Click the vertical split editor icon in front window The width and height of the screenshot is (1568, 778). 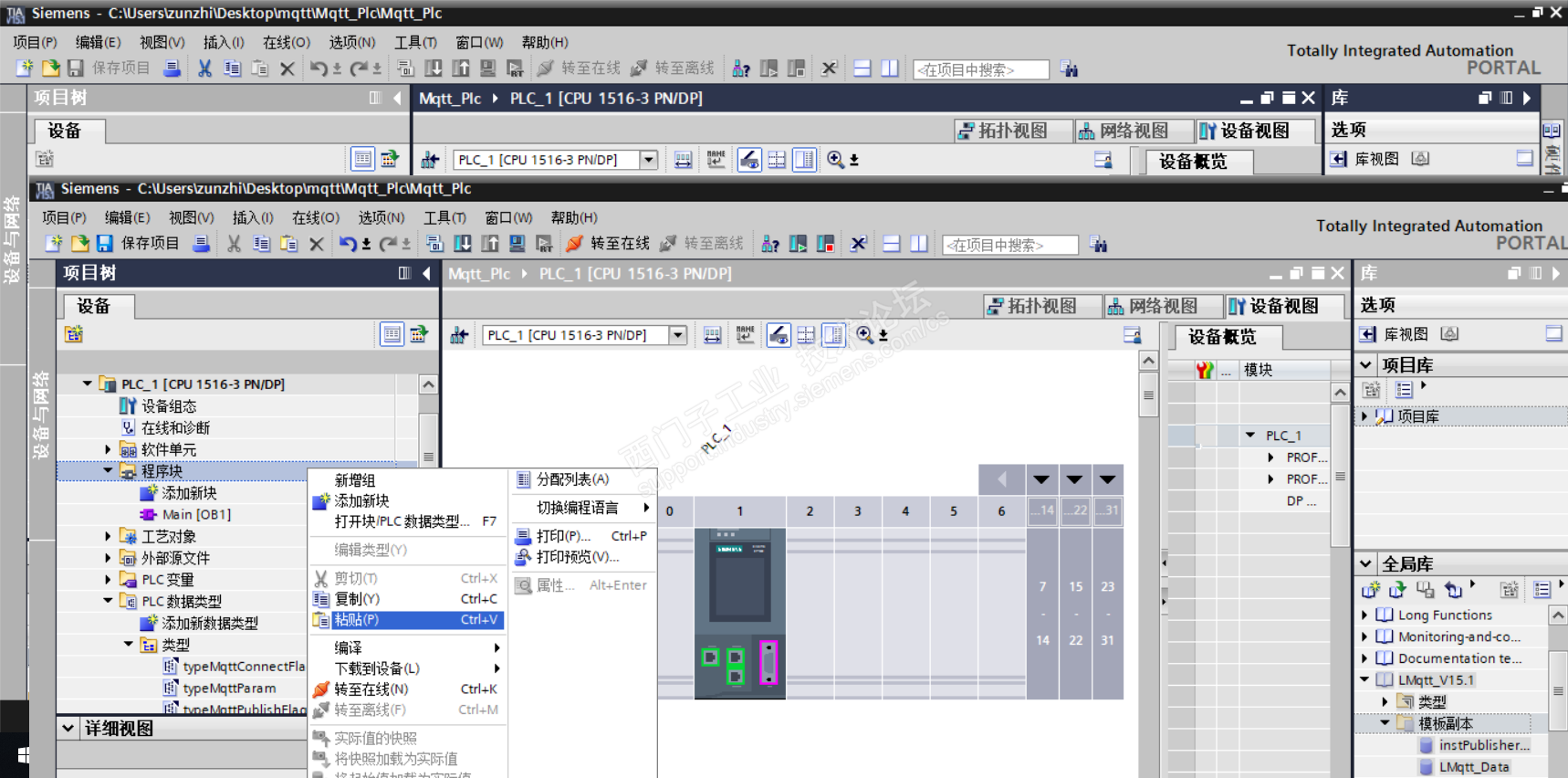[919, 244]
